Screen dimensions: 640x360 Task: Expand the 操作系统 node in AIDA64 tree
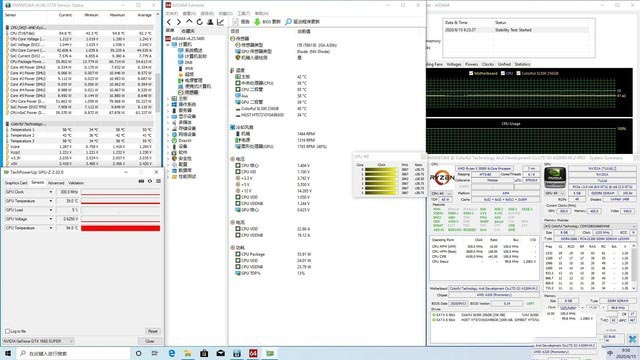click(168, 104)
